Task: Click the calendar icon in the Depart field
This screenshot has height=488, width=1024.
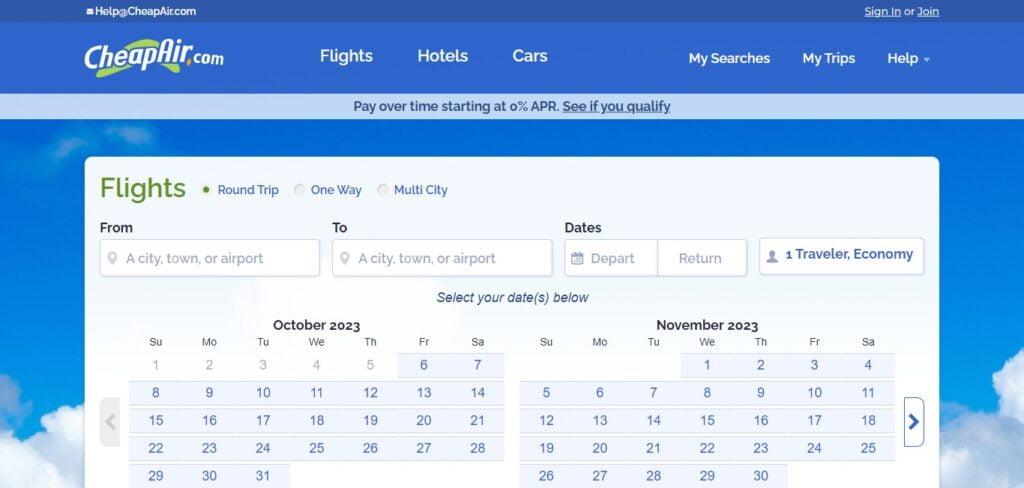Action: pos(577,258)
